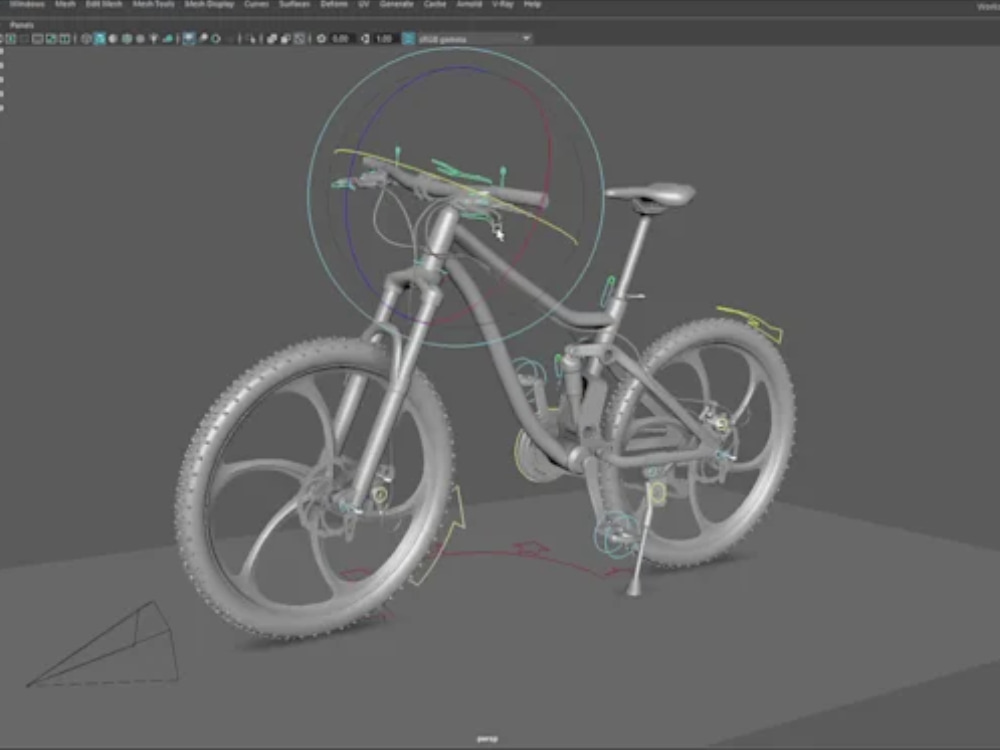The image size is (1000, 750).
Task: Open the Edit Mesh menu
Action: pos(104,4)
